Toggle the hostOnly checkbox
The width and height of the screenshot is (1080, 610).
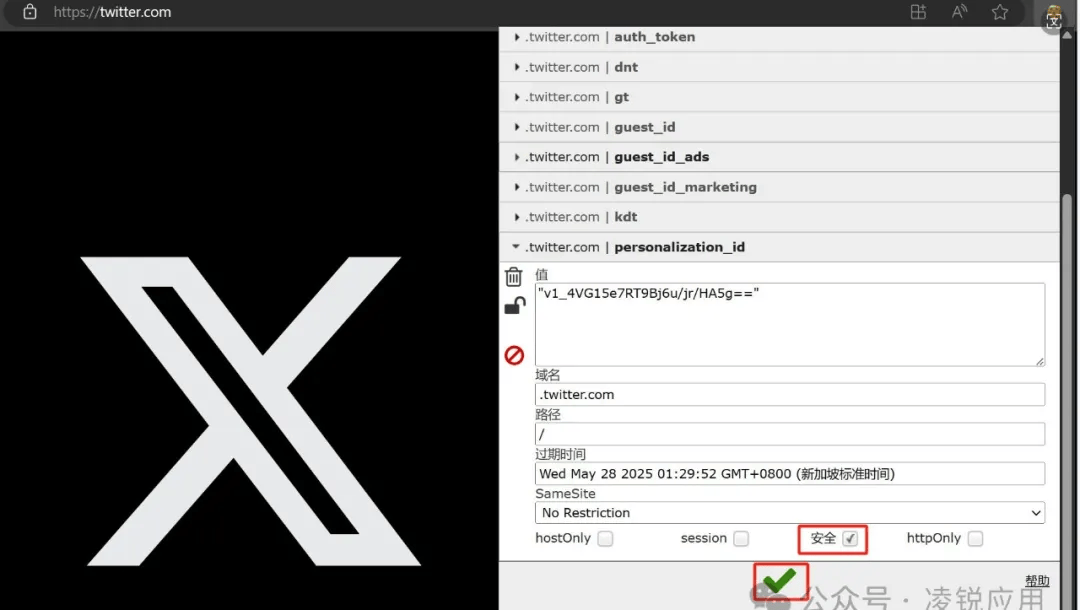(x=605, y=538)
